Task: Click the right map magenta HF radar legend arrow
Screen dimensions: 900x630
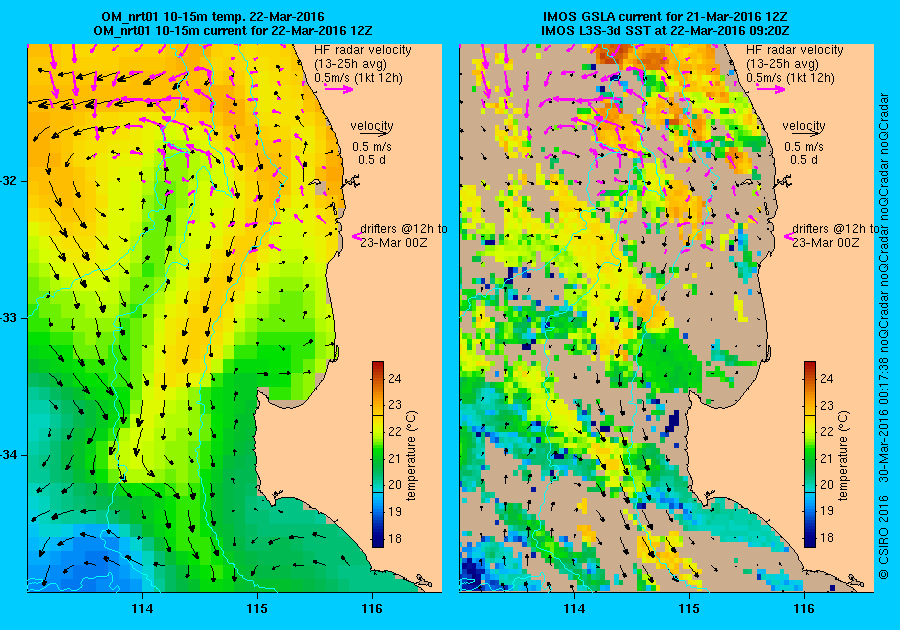Action: click(x=771, y=89)
